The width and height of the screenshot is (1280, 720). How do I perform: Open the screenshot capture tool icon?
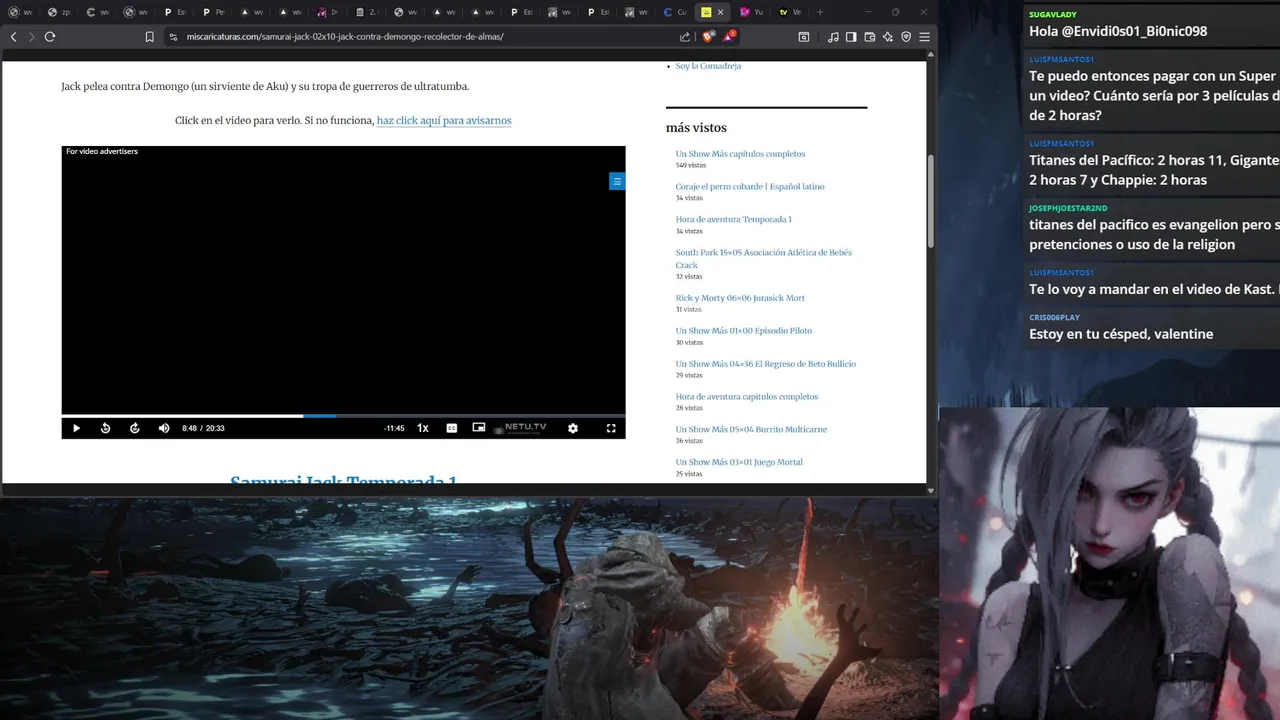tap(804, 37)
